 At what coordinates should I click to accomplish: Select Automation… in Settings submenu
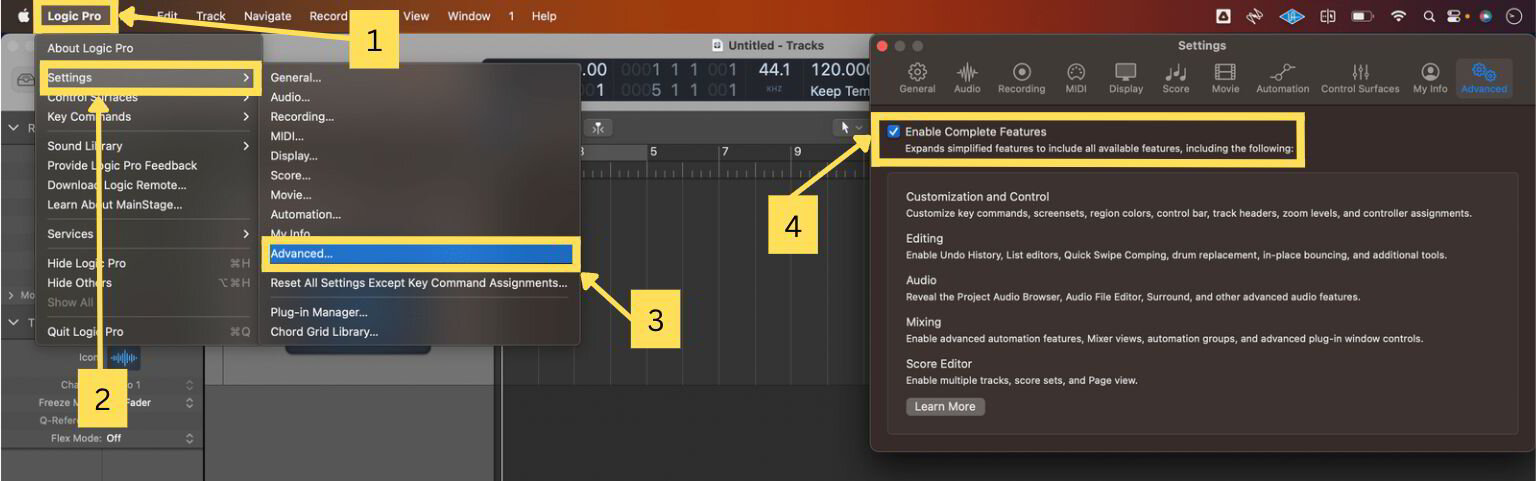tap(419, 214)
